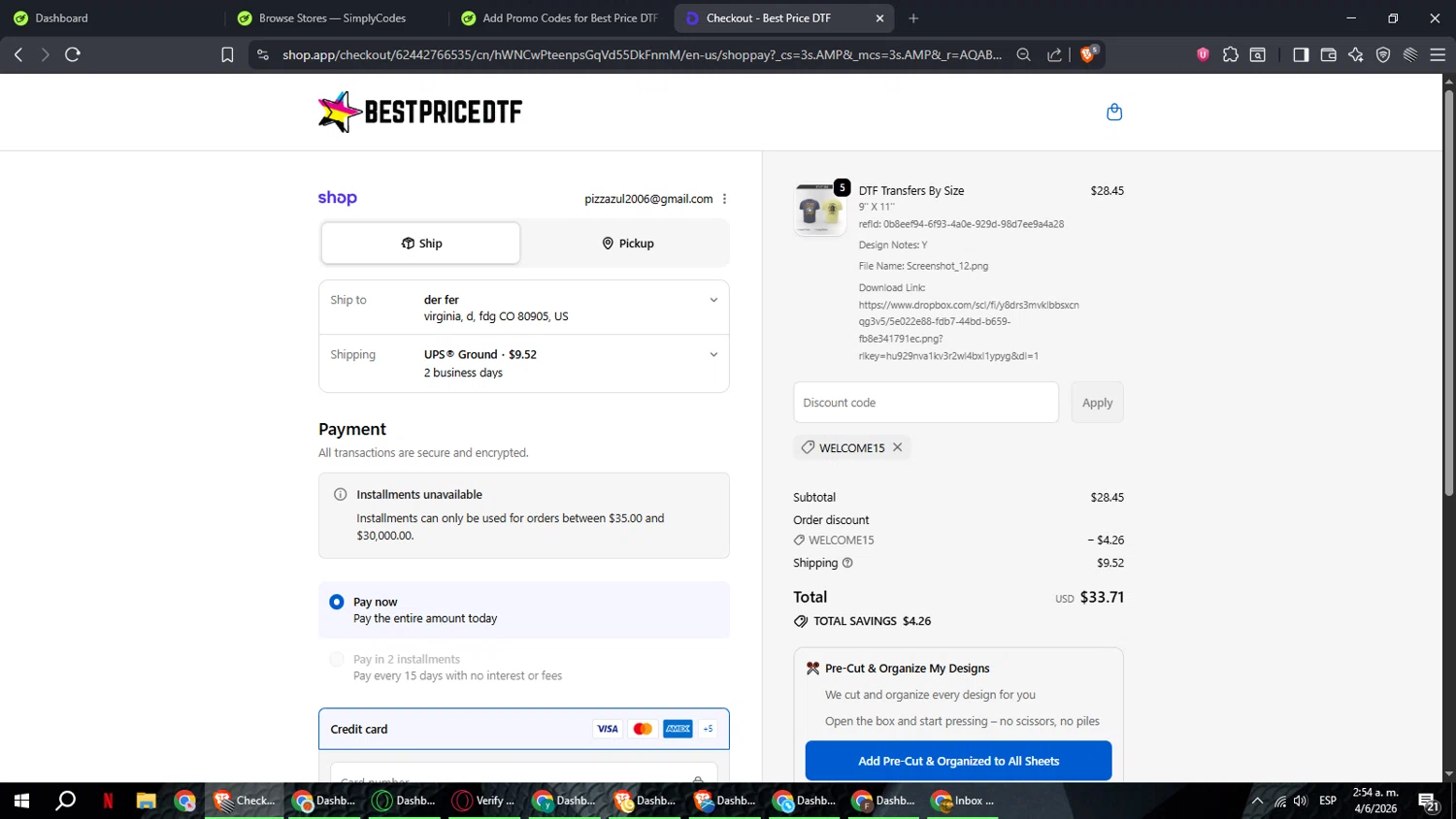This screenshot has height=819, width=1456.
Task: Open the Brave VPN shield icon
Action: pos(1383,54)
